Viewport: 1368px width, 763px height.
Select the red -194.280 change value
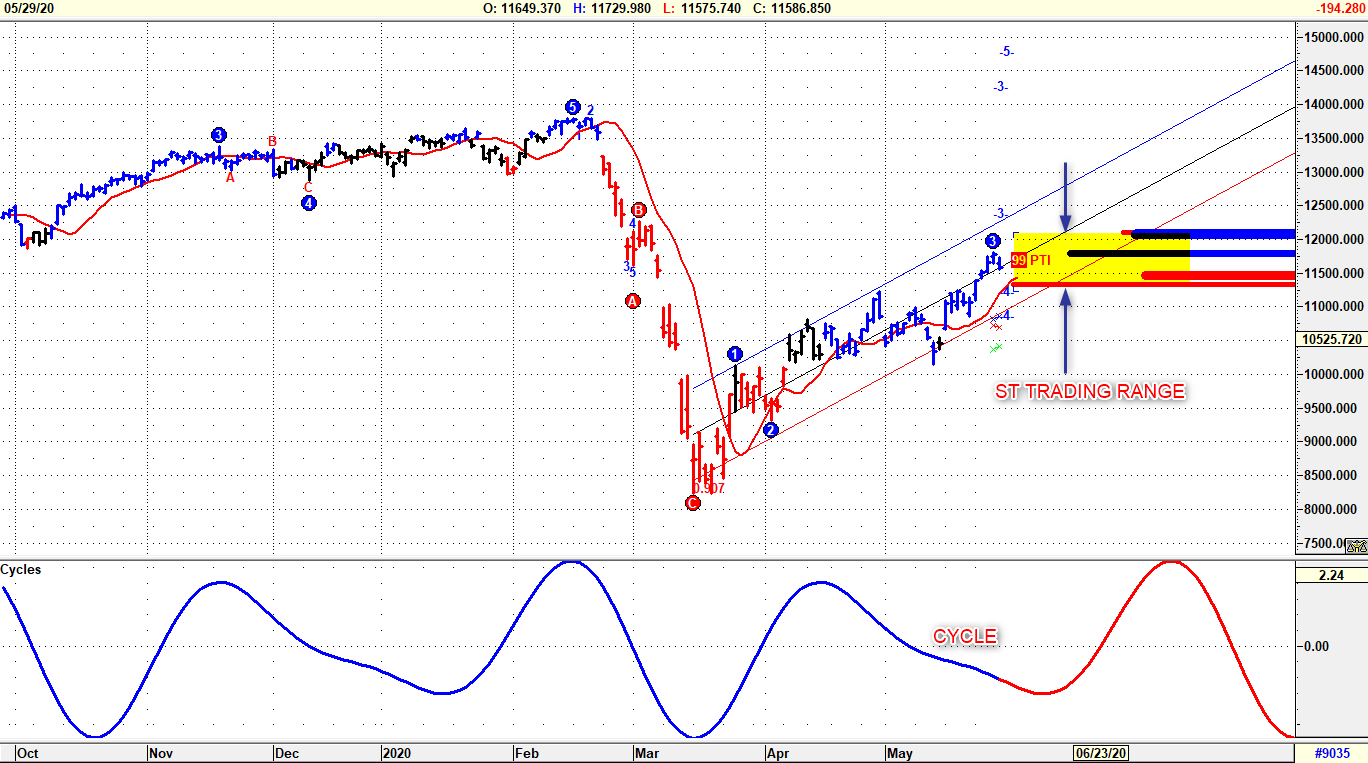click(1341, 8)
